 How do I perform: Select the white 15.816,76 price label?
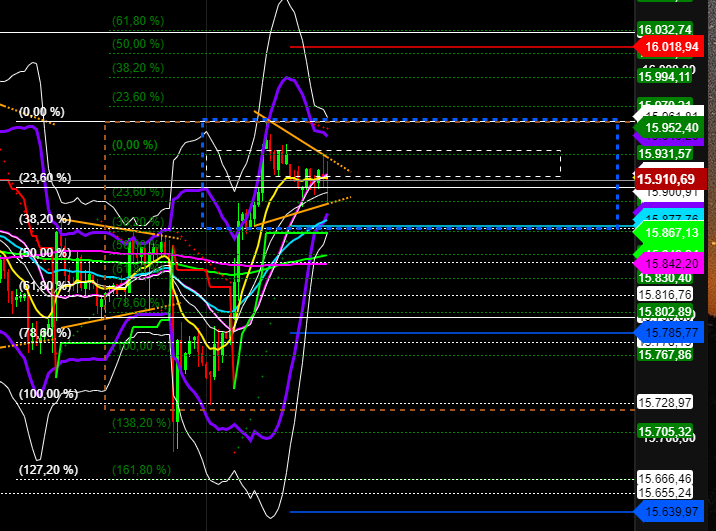pos(664,294)
